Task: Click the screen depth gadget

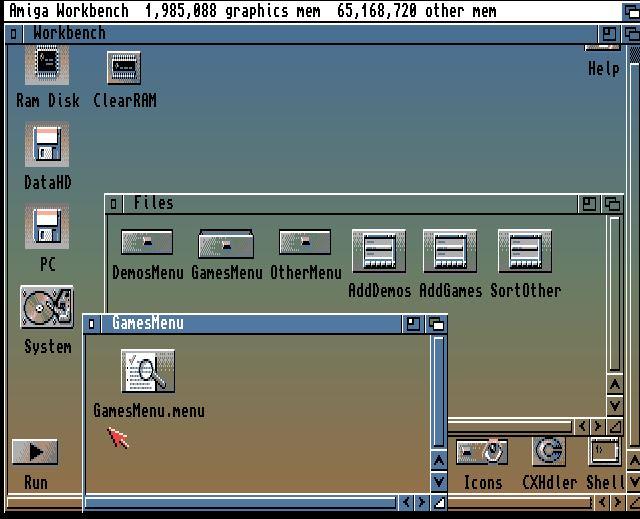Action: [631, 11]
